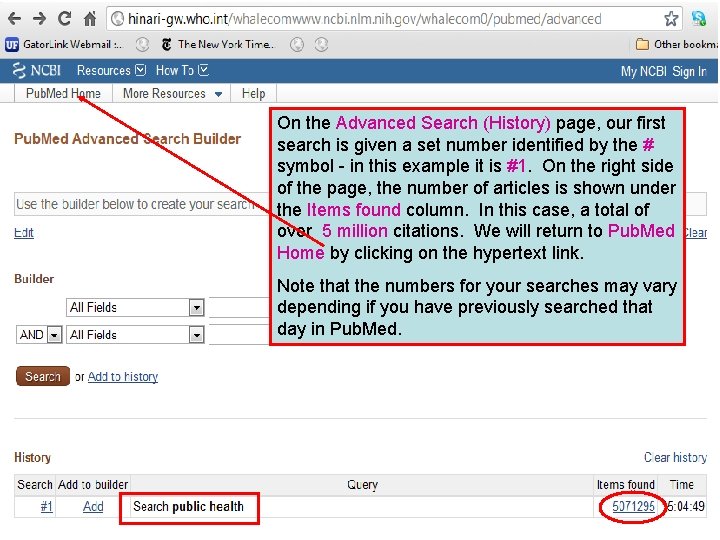Click Clear history link
Image resolution: width=720 pixels, height=540 pixels.
675,457
